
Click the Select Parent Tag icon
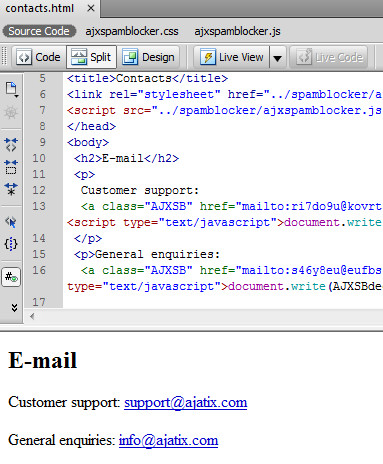pos(11,221)
